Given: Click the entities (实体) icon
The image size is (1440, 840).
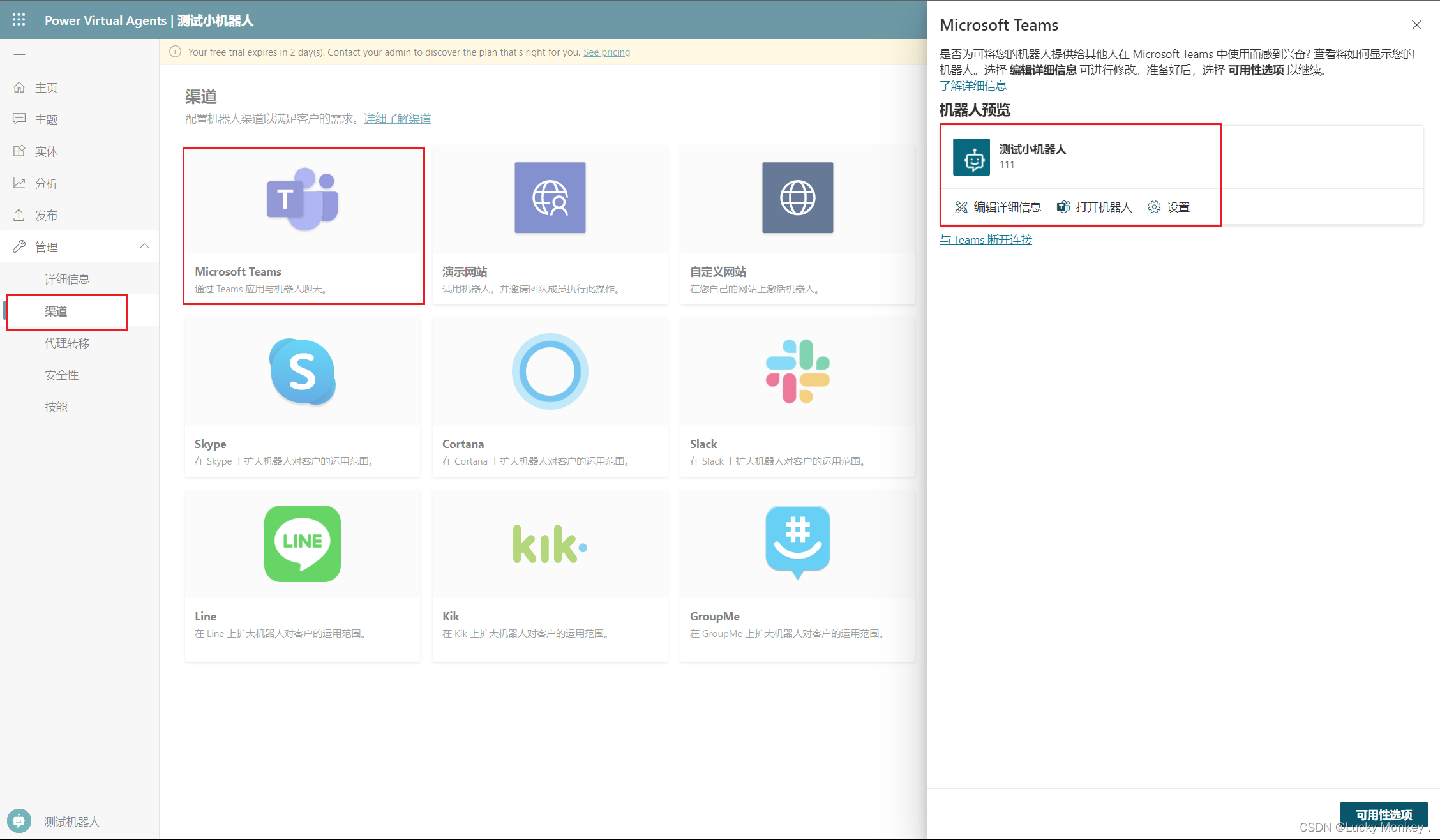Looking at the screenshot, I should point(19,151).
